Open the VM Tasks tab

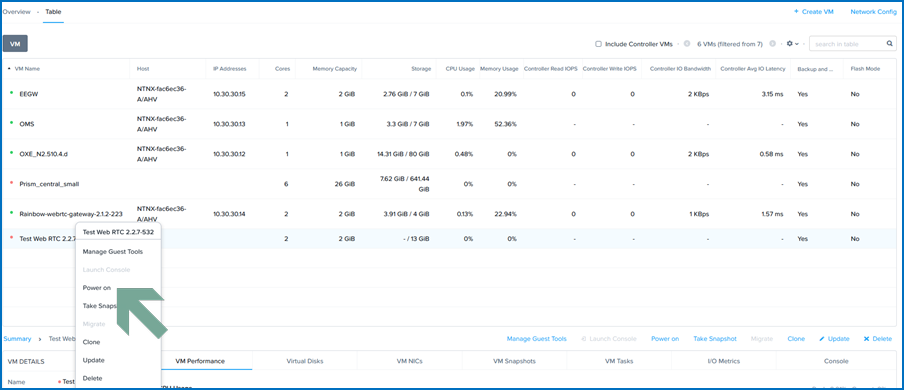tap(619, 361)
